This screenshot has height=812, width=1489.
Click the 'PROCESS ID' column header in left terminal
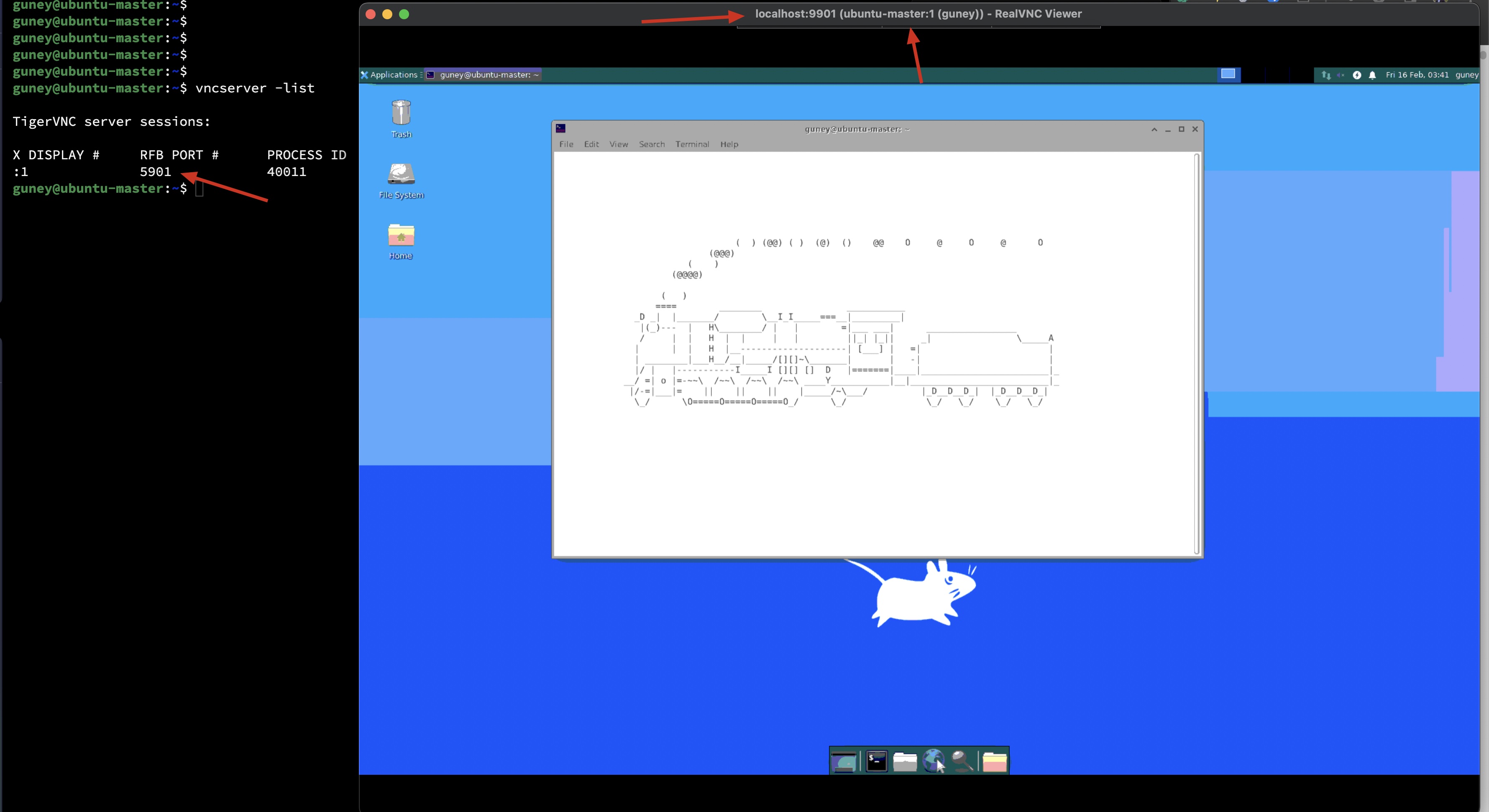pos(306,155)
